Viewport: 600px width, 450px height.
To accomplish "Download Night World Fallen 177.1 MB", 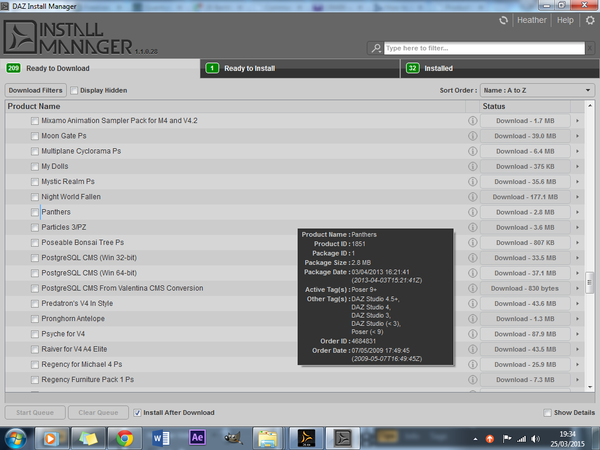I will pos(525,197).
